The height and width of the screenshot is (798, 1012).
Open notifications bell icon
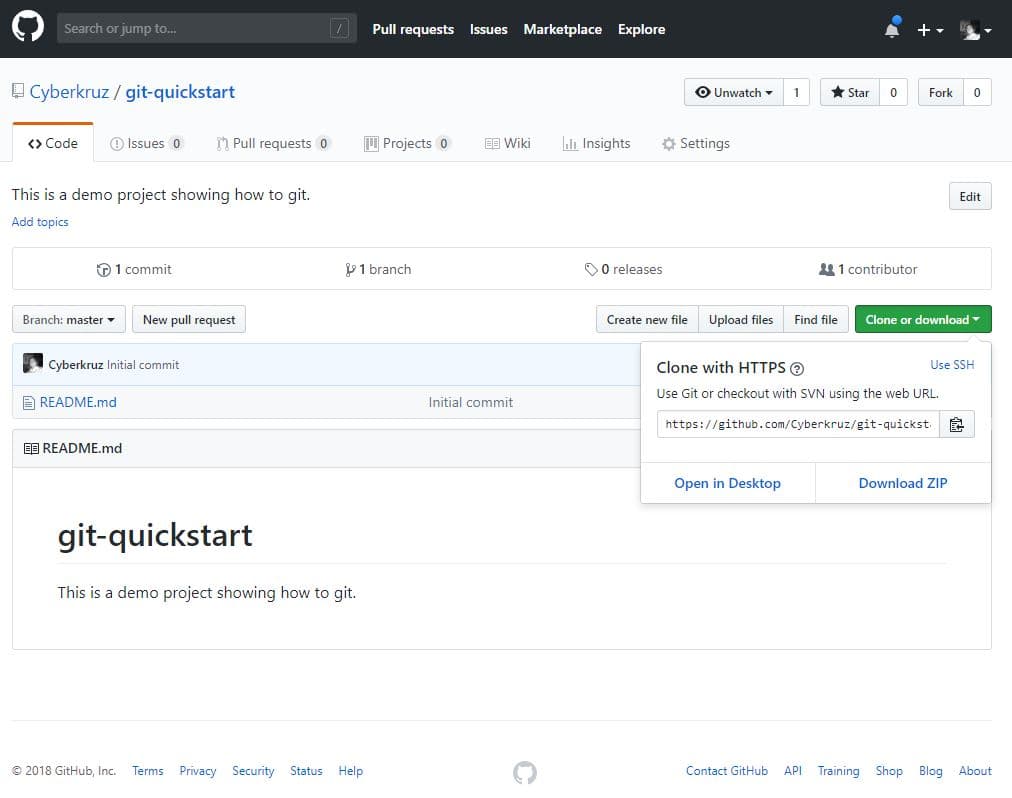coord(892,29)
